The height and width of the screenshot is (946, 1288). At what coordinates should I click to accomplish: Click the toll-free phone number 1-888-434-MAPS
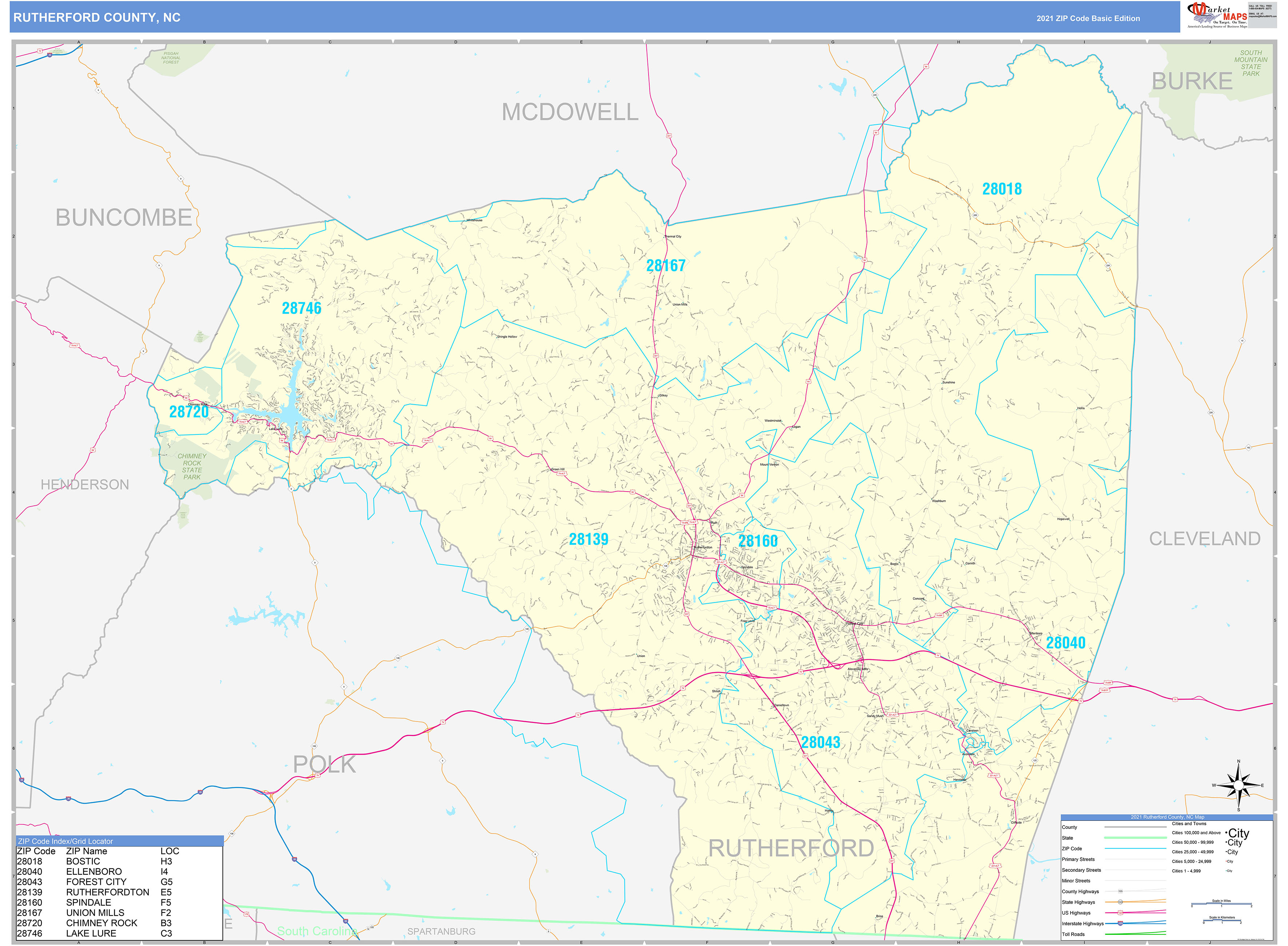(x=1260, y=9)
